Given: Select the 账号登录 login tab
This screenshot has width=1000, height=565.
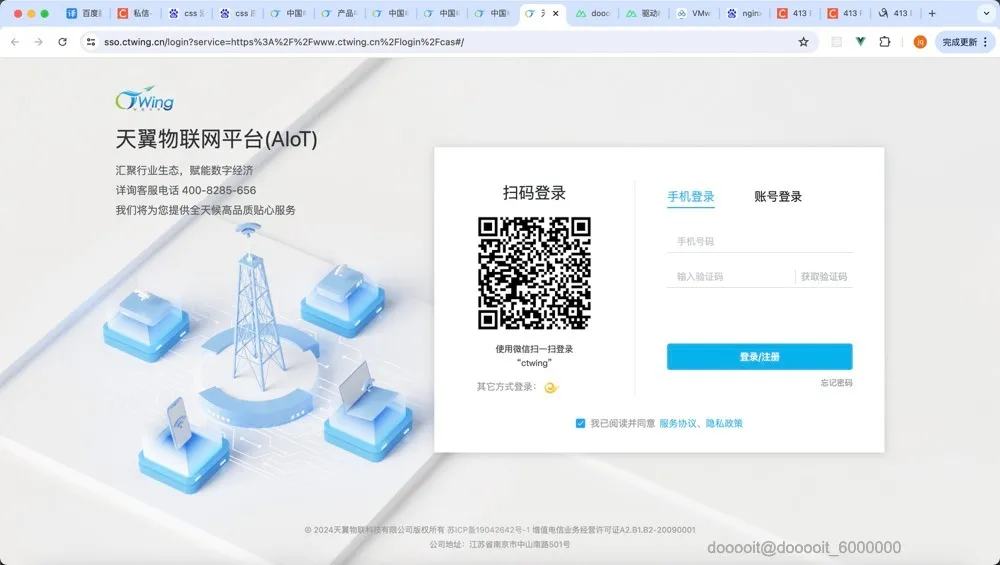Looking at the screenshot, I should click(778, 196).
